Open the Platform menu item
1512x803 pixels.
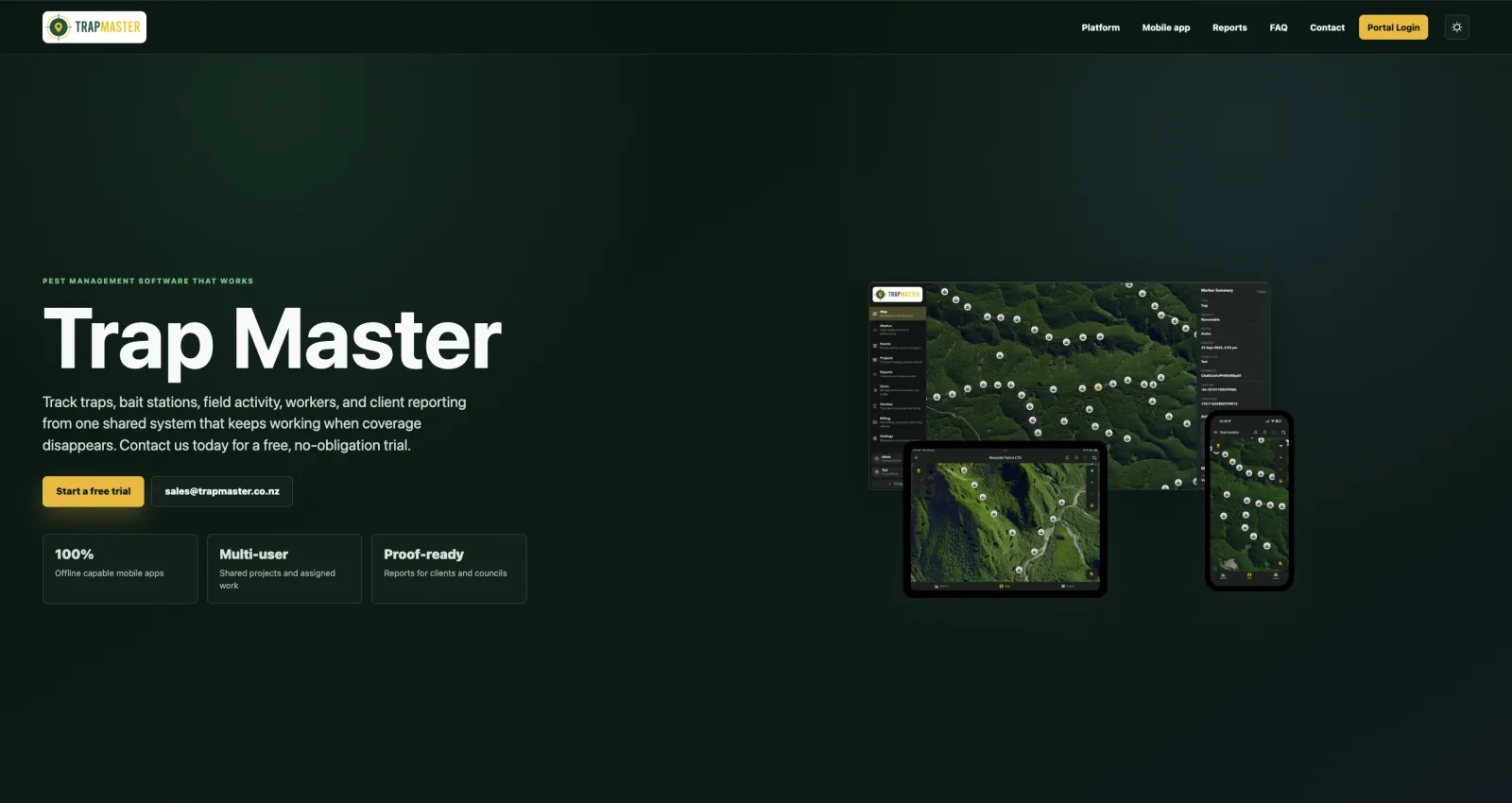pyautogui.click(x=1100, y=27)
